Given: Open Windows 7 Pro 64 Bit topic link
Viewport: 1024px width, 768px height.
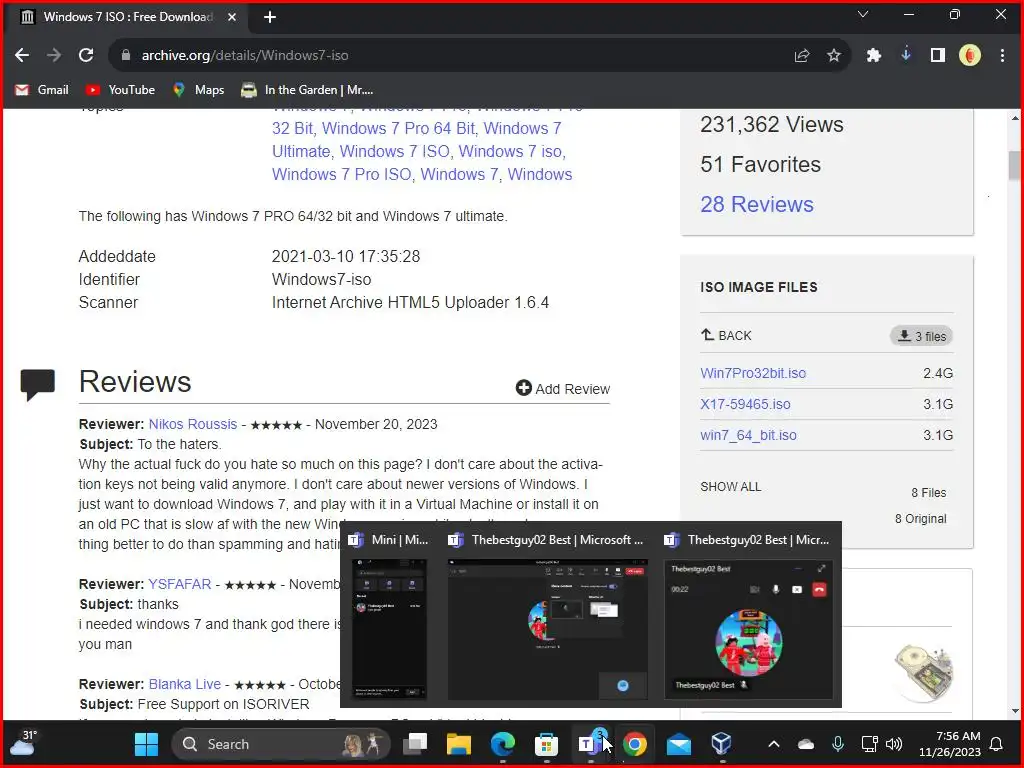Looking at the screenshot, I should [398, 129].
